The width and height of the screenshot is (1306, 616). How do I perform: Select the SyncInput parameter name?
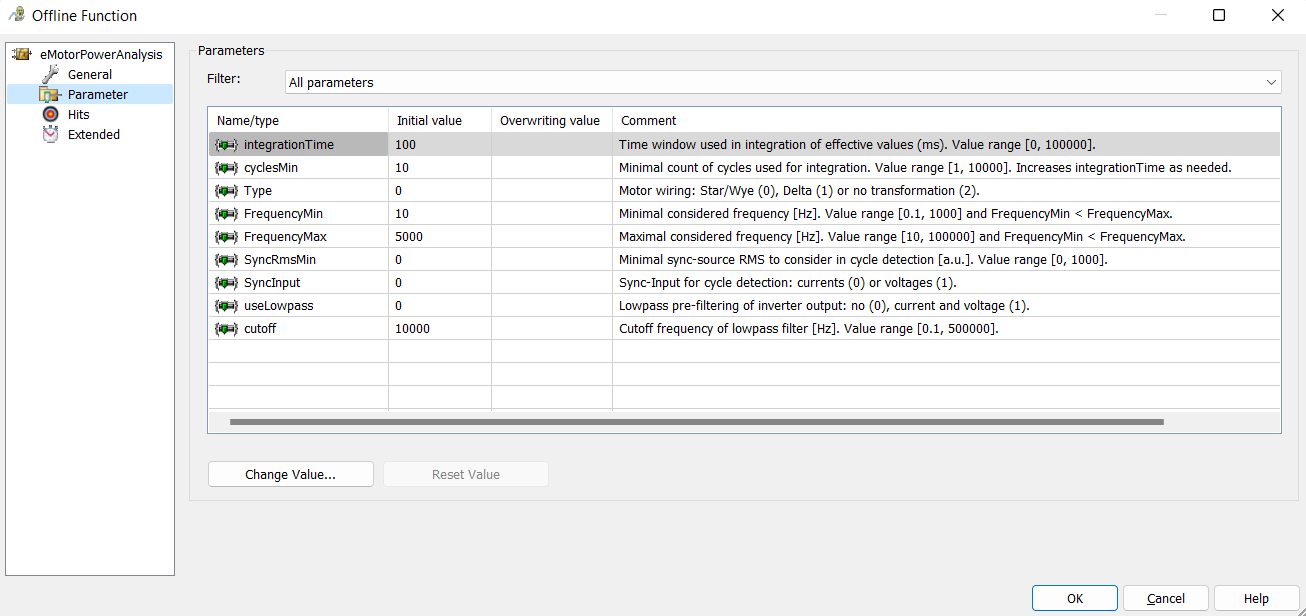tap(272, 283)
